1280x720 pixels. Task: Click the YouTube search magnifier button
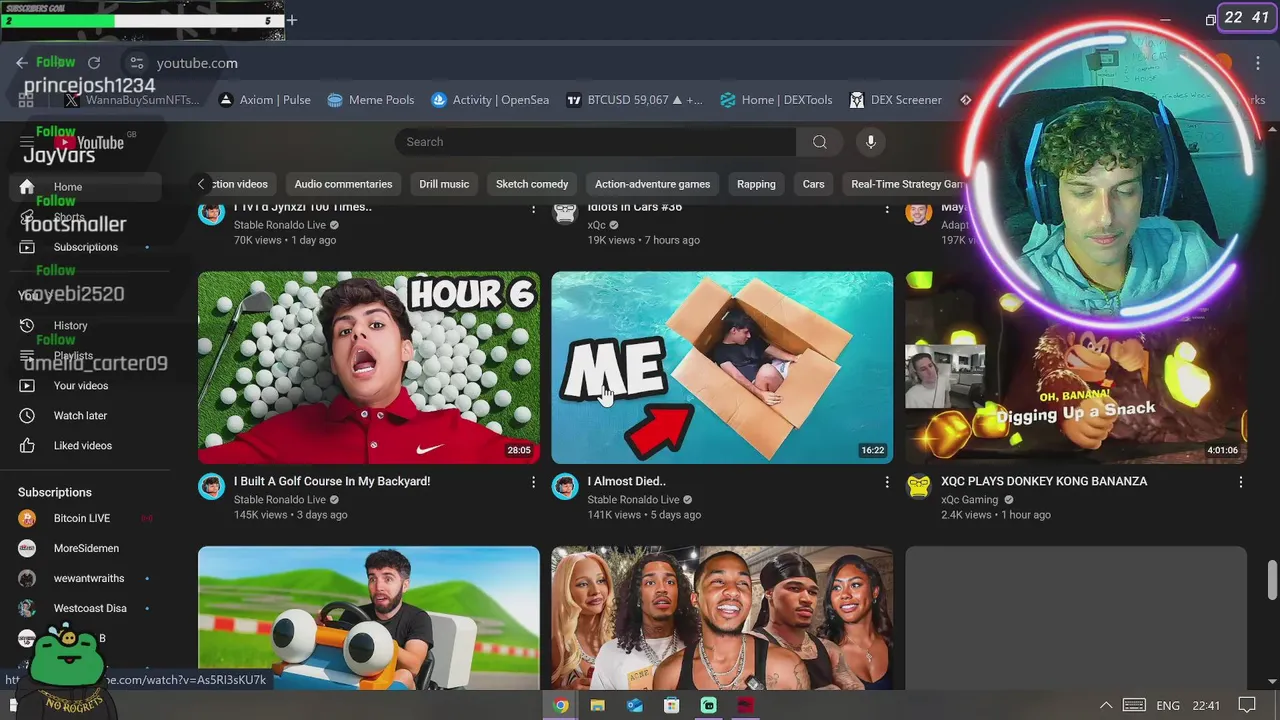820,142
